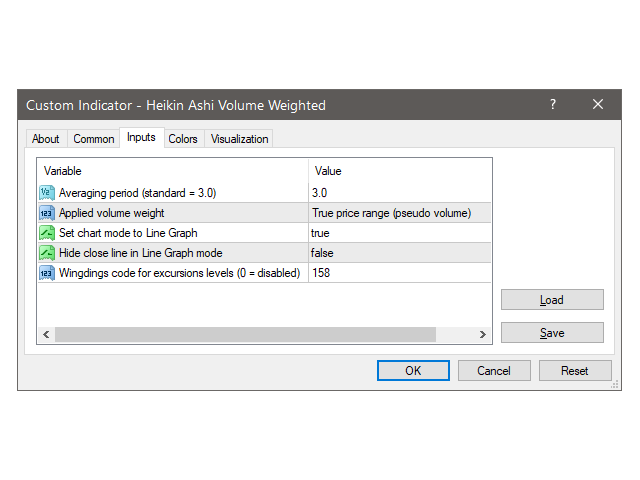
Task: Select the Inputs tab
Action: click(x=141, y=137)
